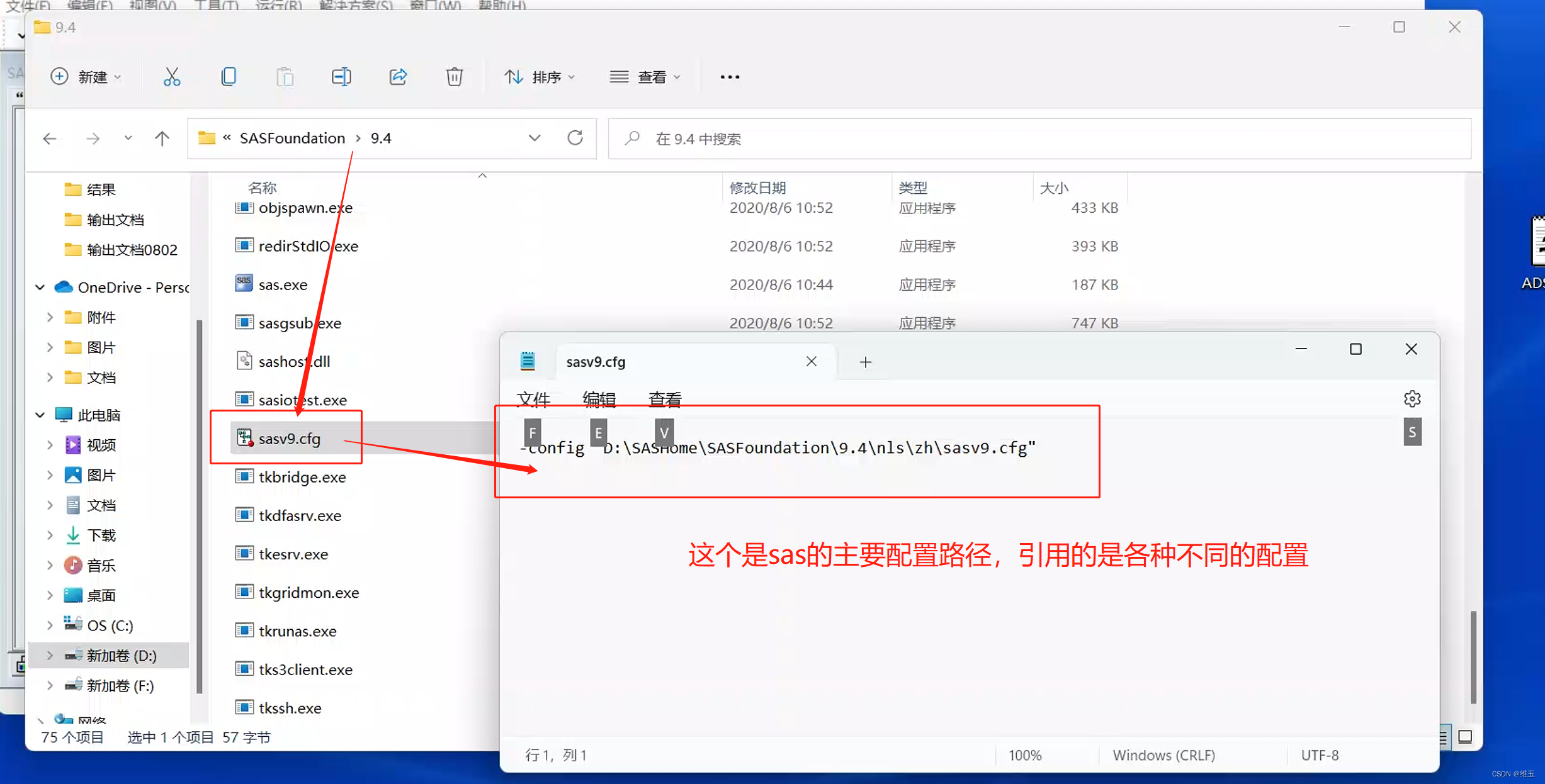Collapse the 此电脑 tree node
This screenshot has height=784, width=1545.
click(40, 415)
